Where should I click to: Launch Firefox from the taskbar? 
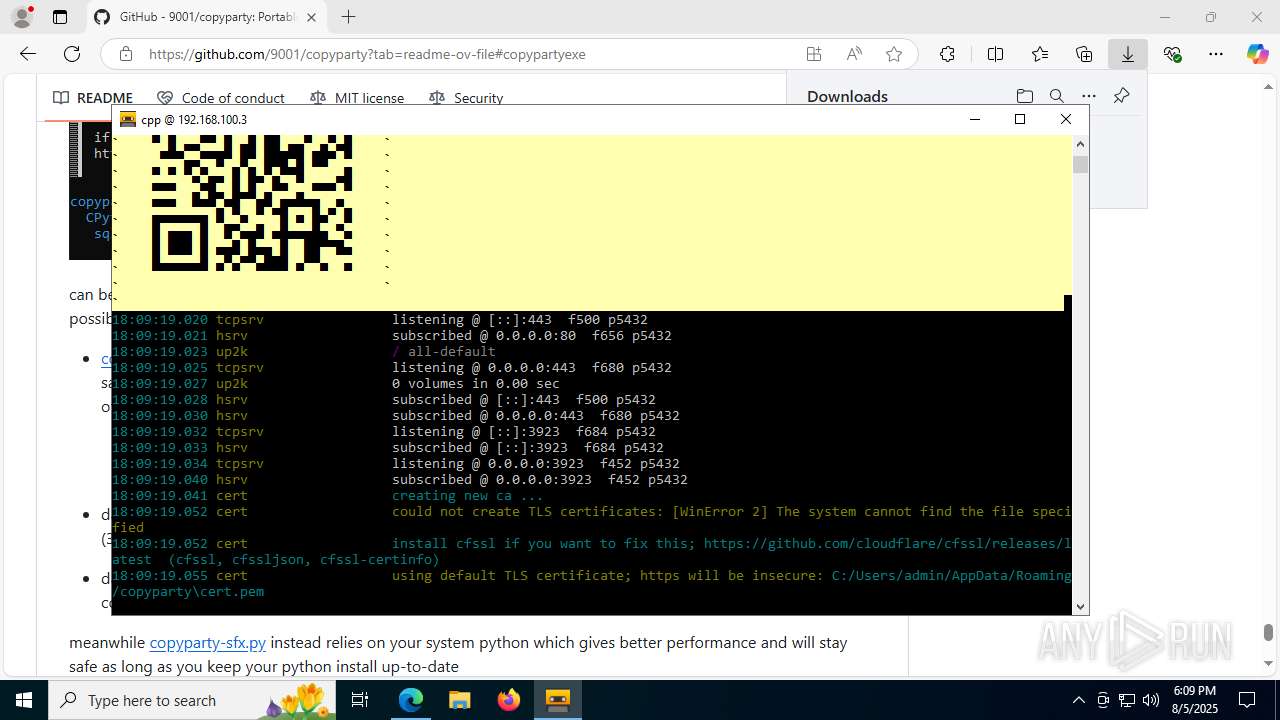point(508,700)
